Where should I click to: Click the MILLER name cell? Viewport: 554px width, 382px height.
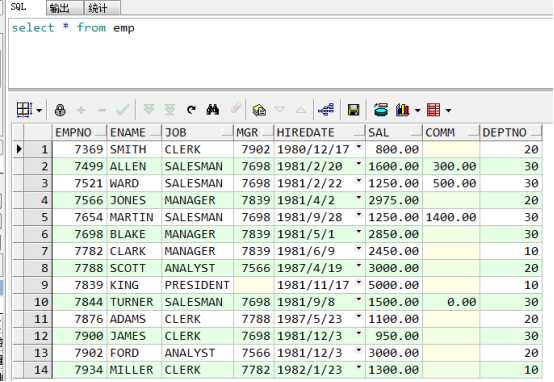point(134,370)
